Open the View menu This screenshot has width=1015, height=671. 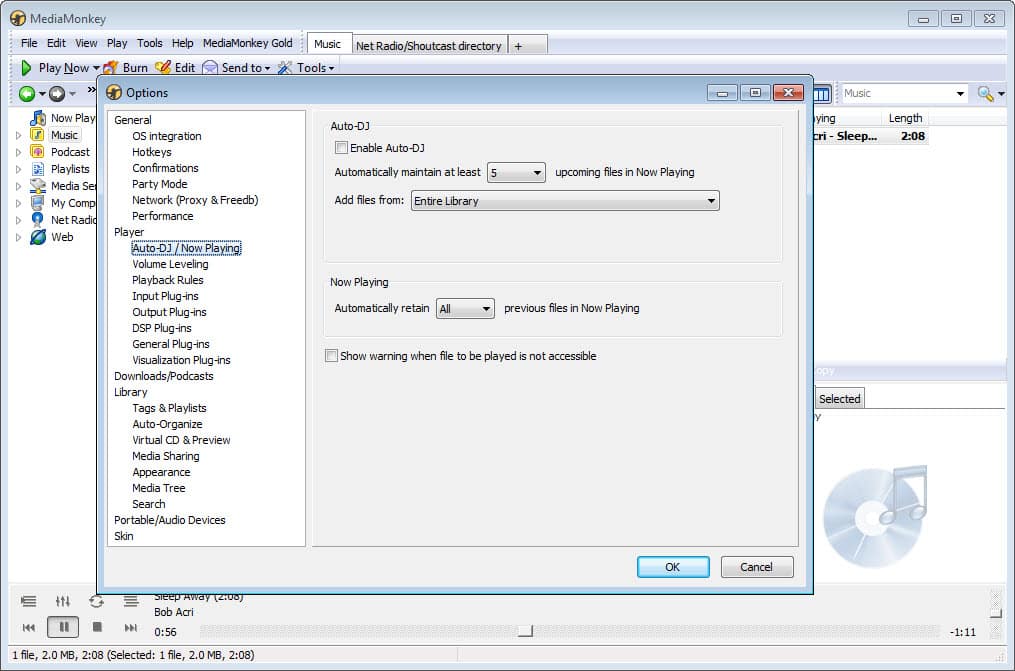point(86,43)
